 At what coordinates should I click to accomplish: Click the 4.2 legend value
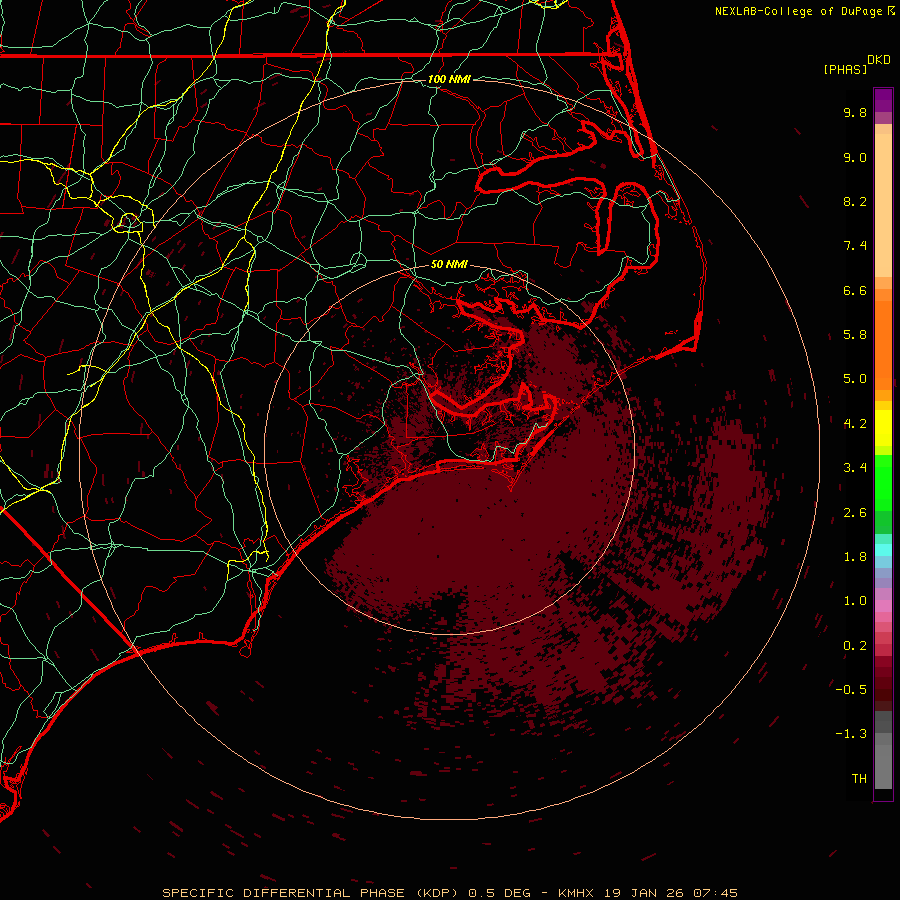(x=855, y=424)
